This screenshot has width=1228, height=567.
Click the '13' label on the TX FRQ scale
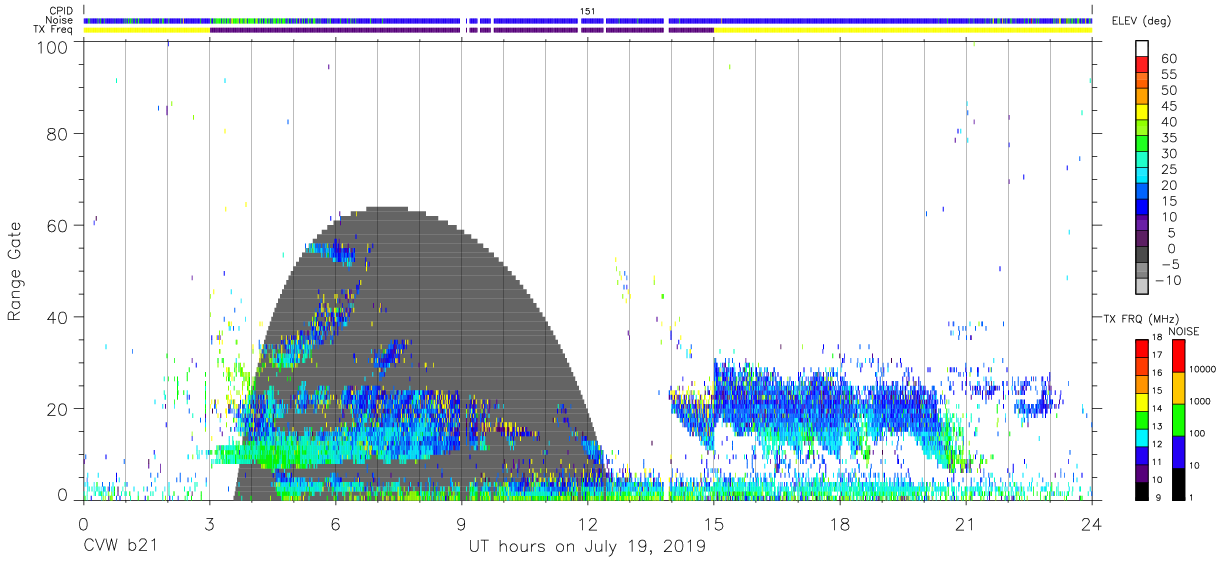tap(1157, 427)
